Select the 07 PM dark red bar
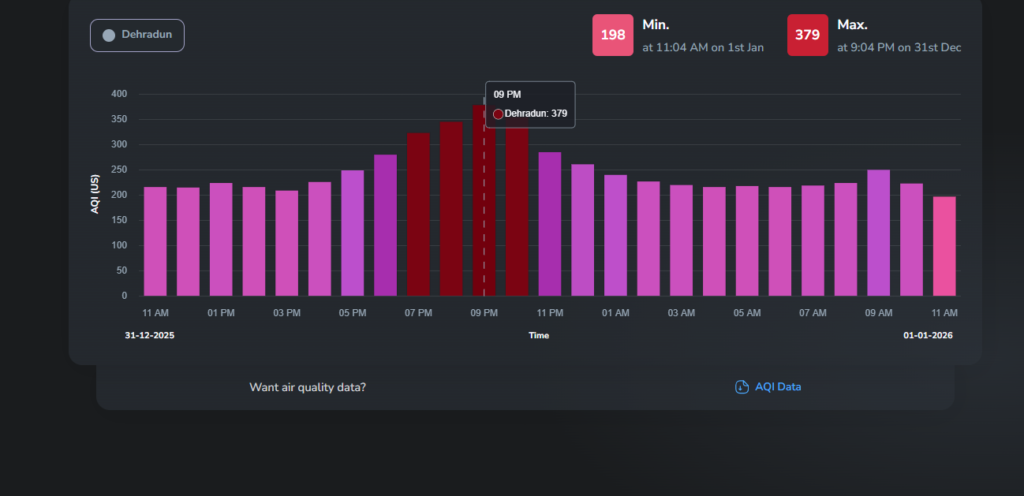The image size is (1024, 496). click(418, 214)
